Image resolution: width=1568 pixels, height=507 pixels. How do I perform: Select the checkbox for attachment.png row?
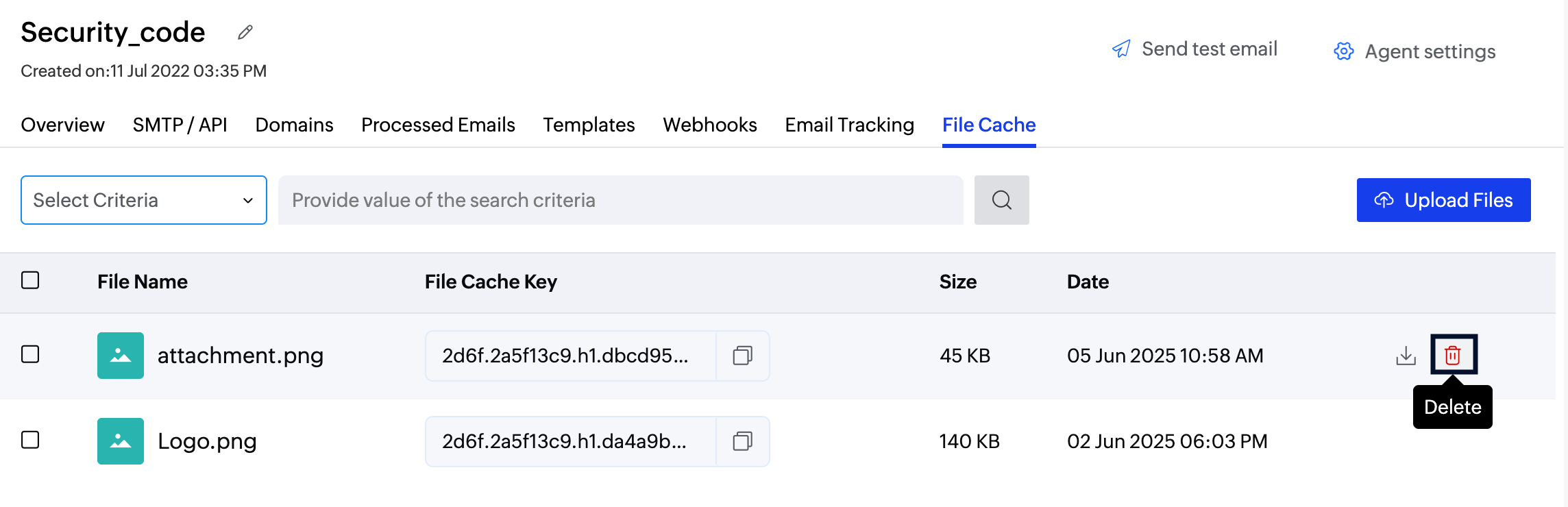tap(31, 355)
